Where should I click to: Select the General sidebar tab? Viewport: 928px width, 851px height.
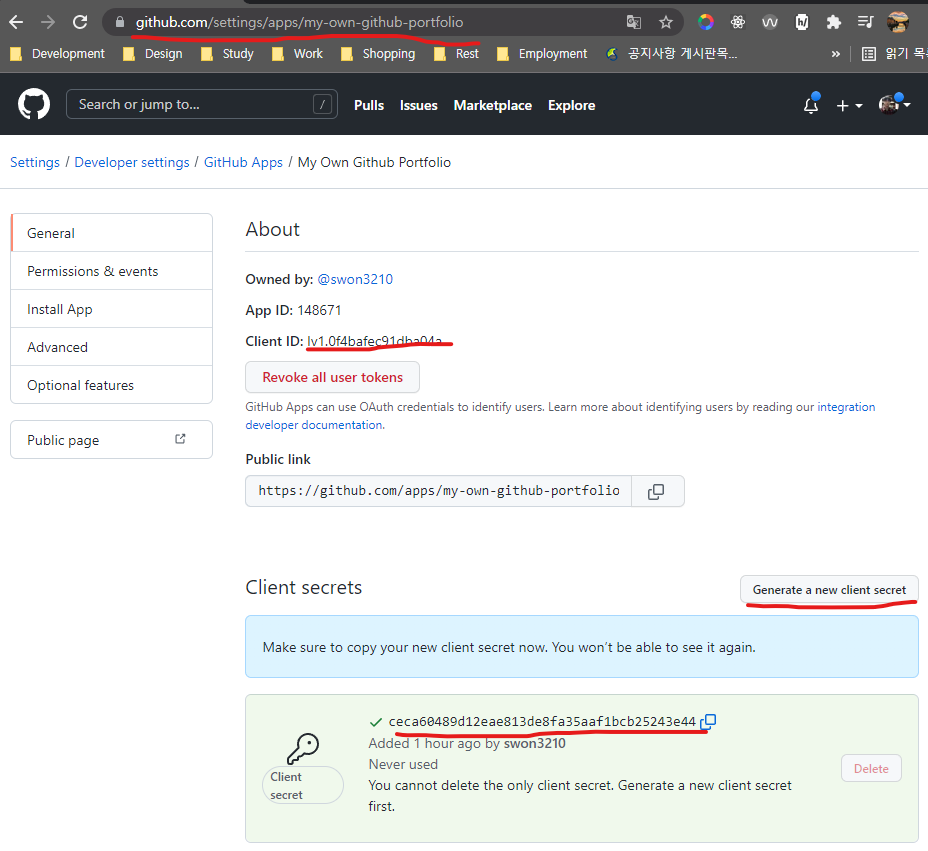111,233
